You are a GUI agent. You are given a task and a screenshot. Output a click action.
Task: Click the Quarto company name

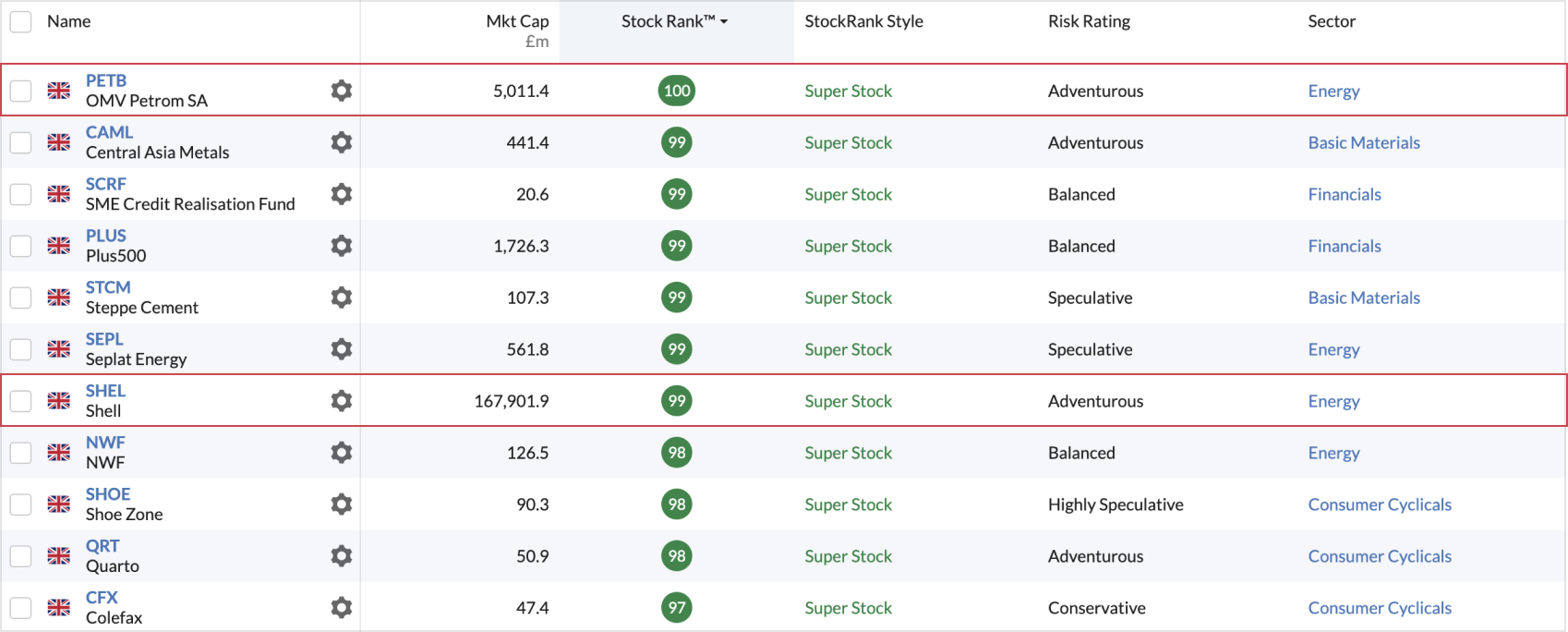pos(113,566)
